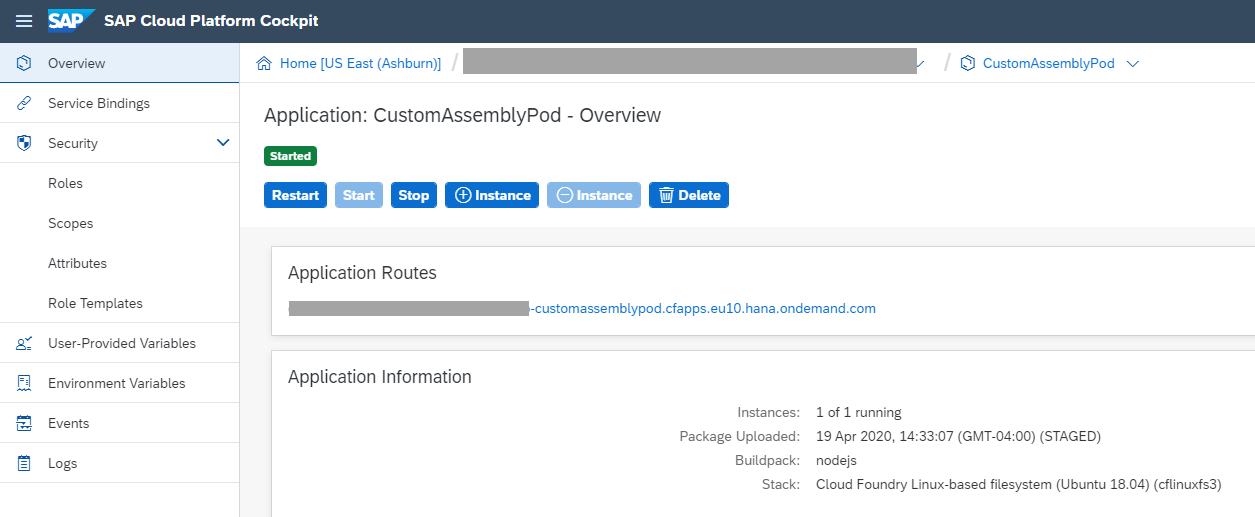This screenshot has width=1255, height=517.
Task: Open the CustomAssemblyPod breadcrumb dropdown
Action: (1133, 63)
